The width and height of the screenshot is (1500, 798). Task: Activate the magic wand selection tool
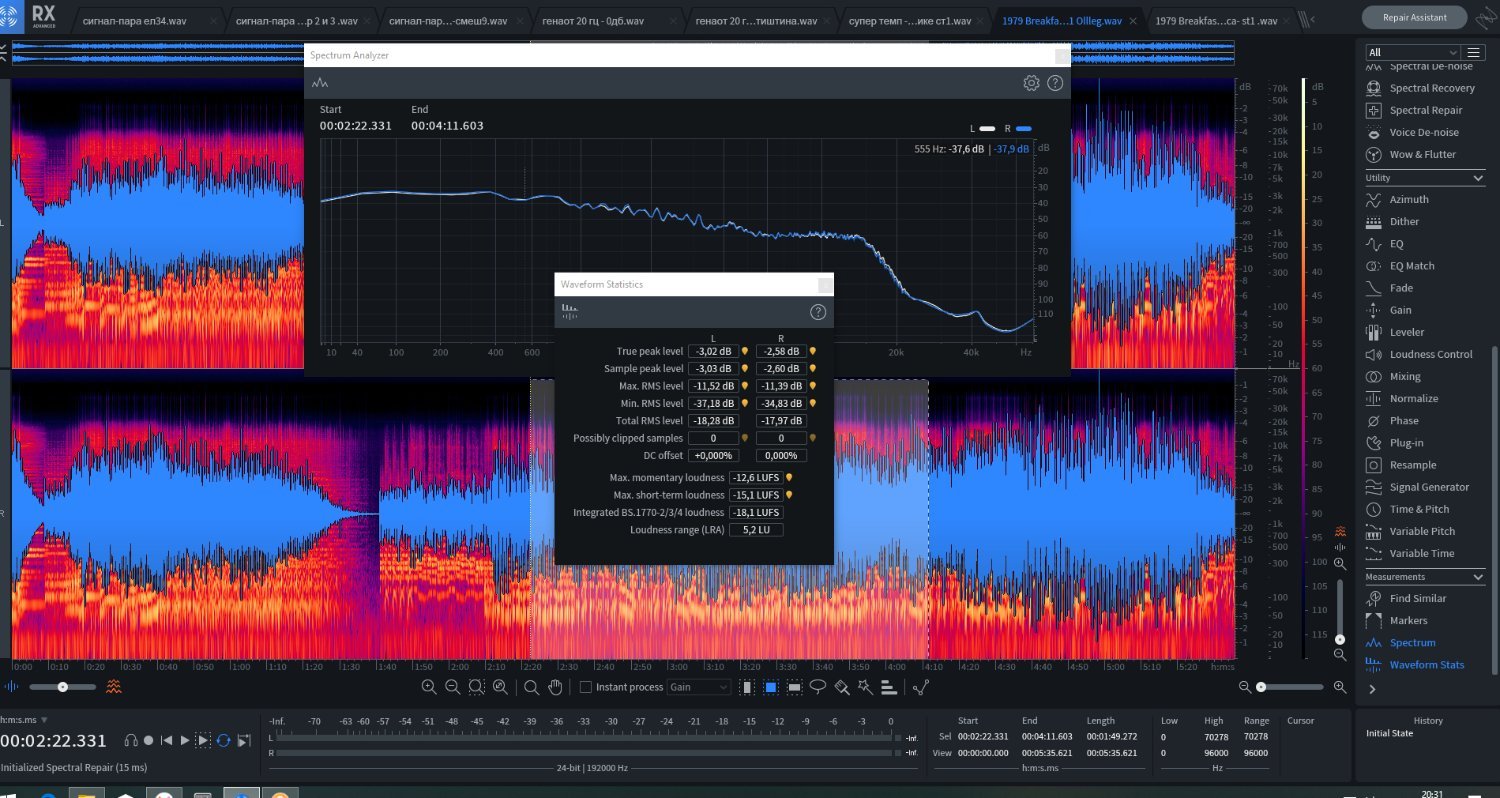(864, 687)
